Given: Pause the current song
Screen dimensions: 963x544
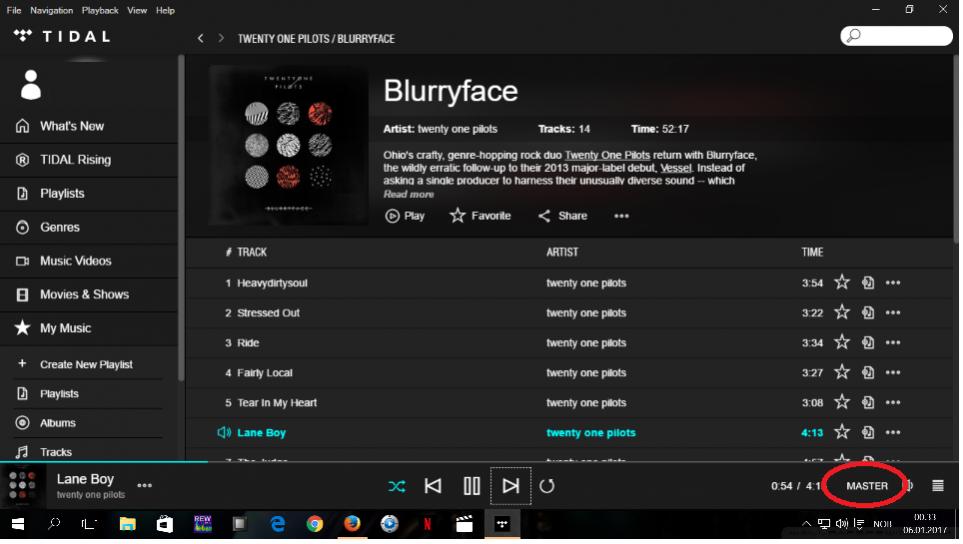Looking at the screenshot, I should [x=474, y=488].
